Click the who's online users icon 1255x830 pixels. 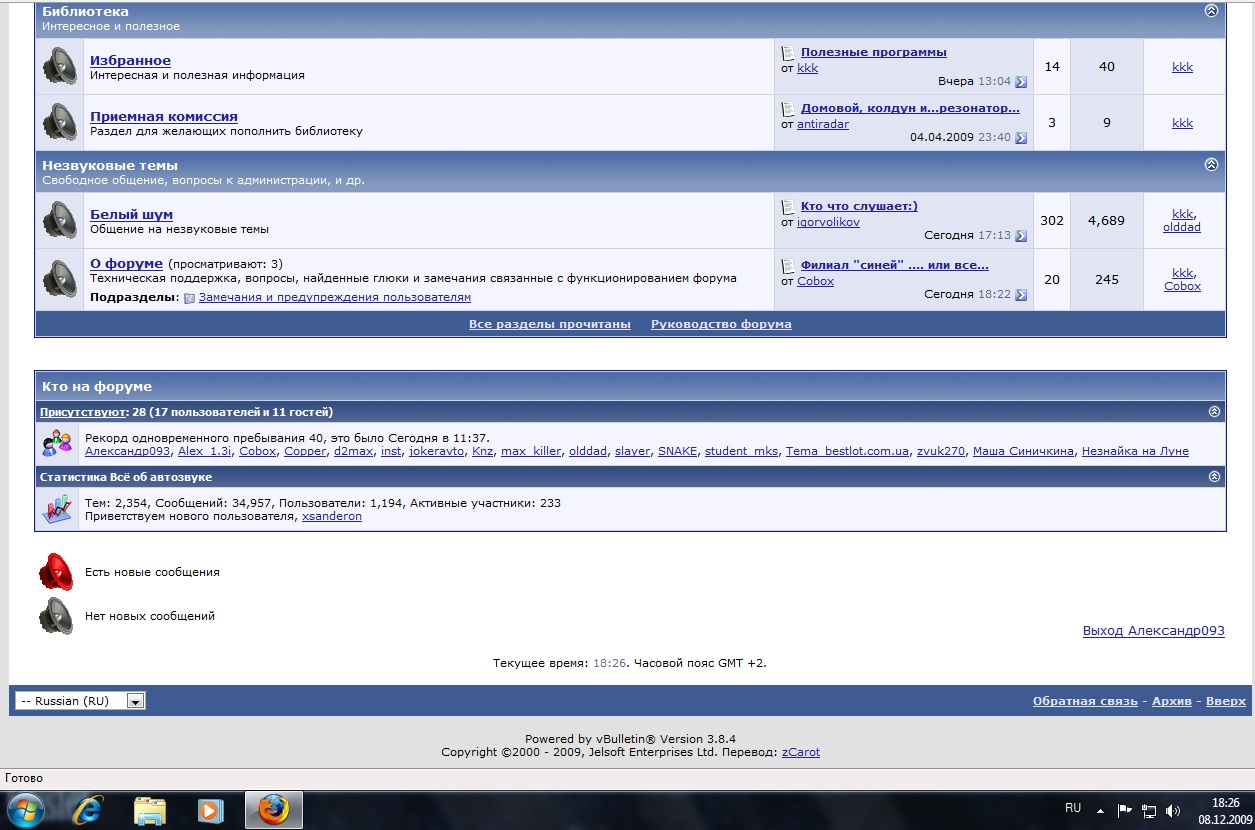(x=57, y=443)
